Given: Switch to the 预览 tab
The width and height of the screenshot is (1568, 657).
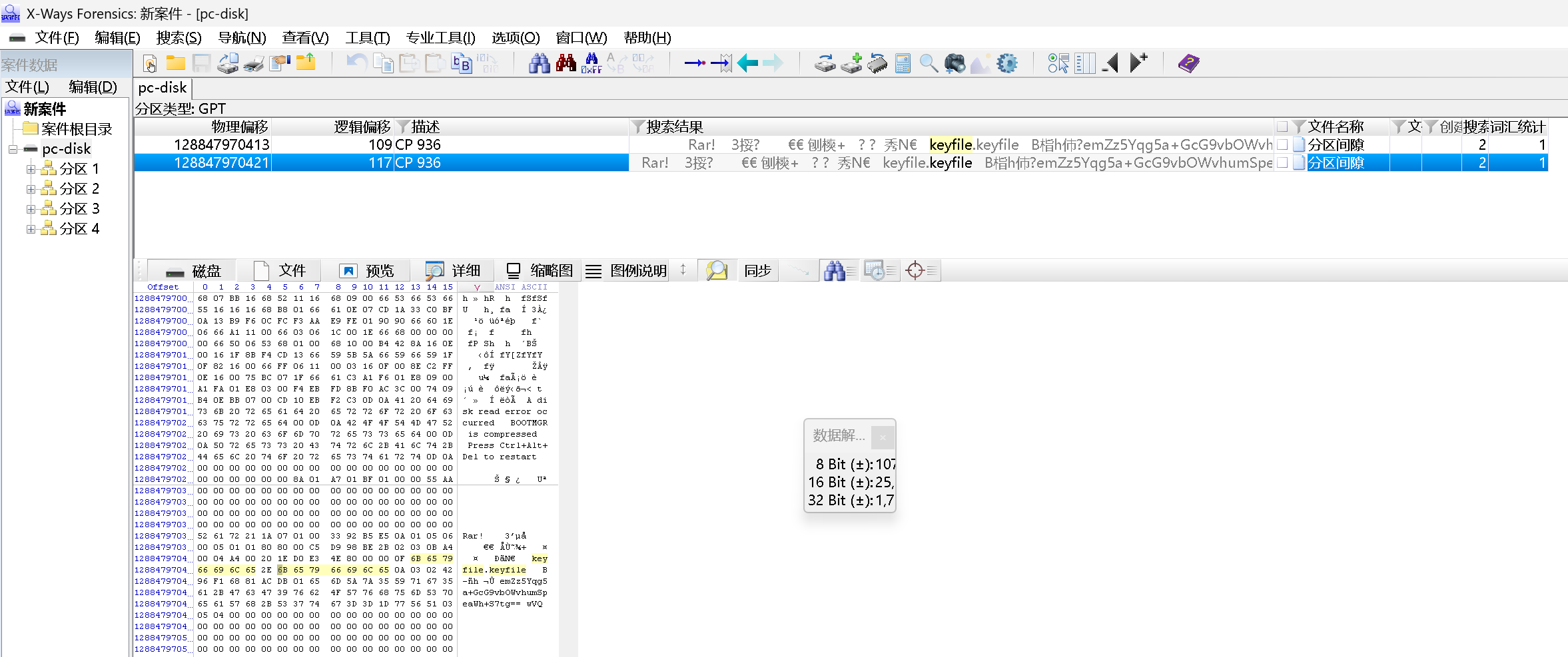Looking at the screenshot, I should (x=368, y=270).
